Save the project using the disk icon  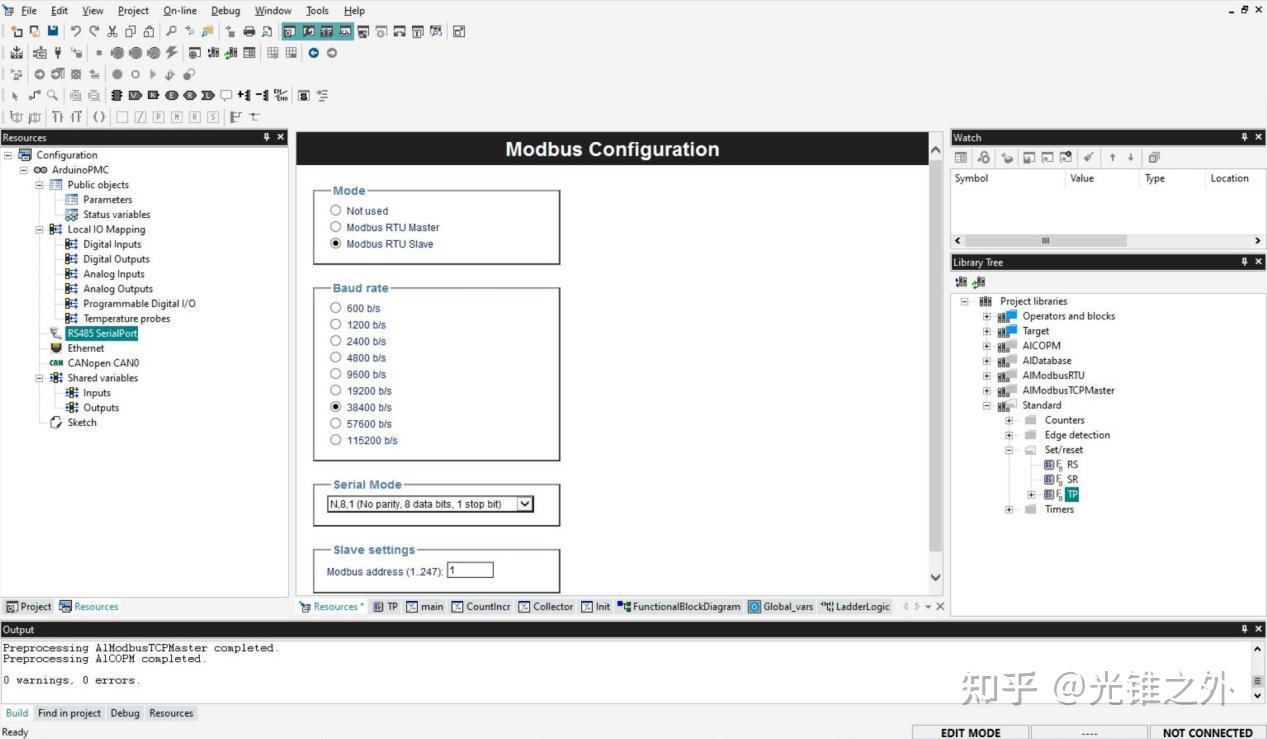tap(52, 31)
